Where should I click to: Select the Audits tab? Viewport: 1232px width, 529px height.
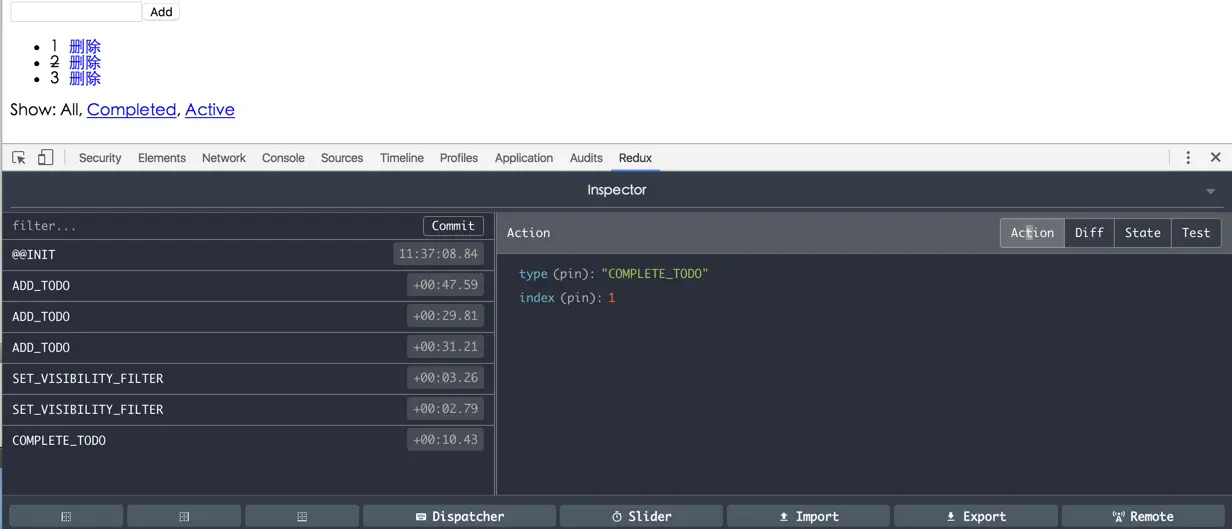pos(586,158)
